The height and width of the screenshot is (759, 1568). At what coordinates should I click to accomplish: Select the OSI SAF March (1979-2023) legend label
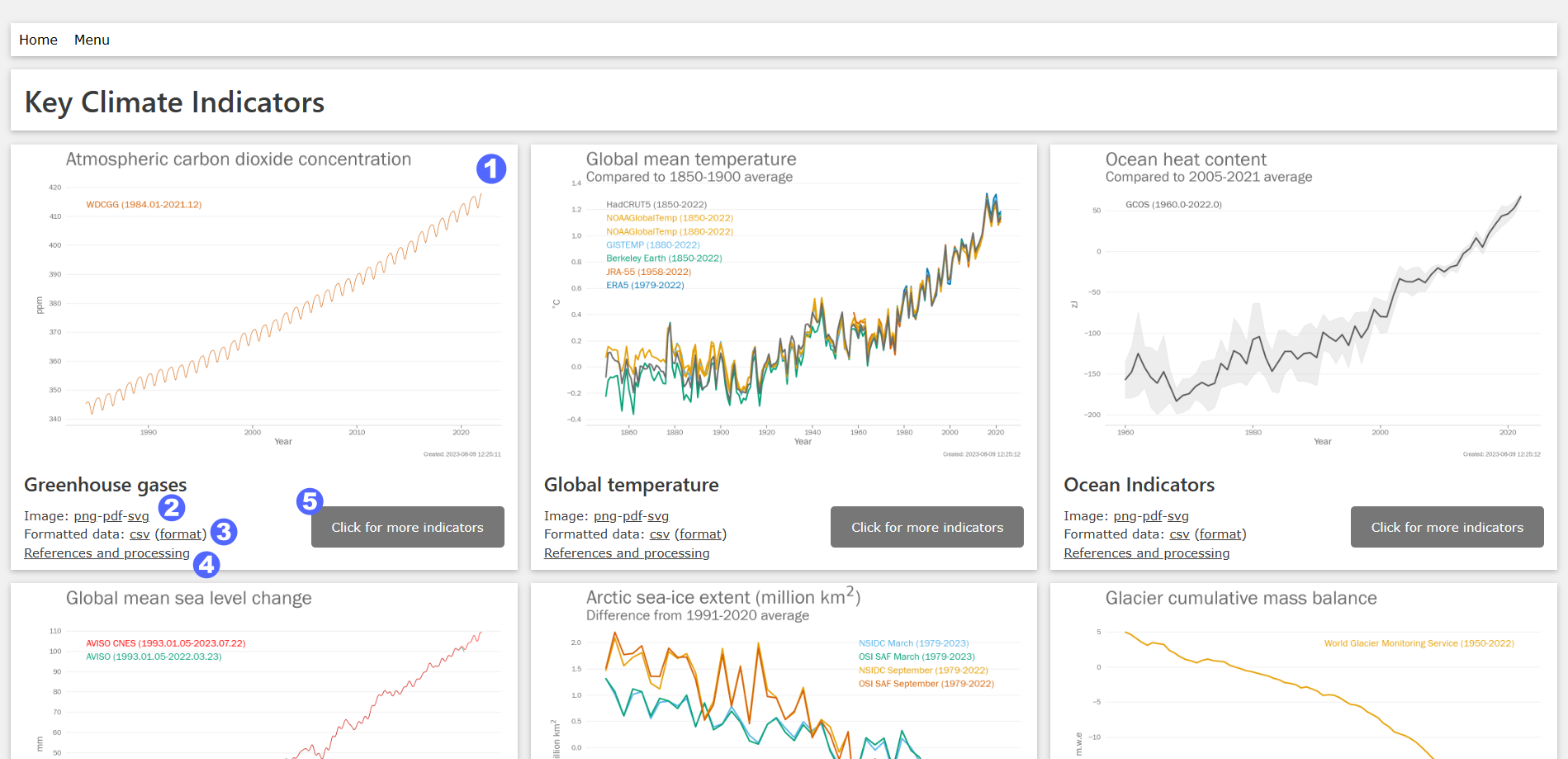tap(917, 657)
